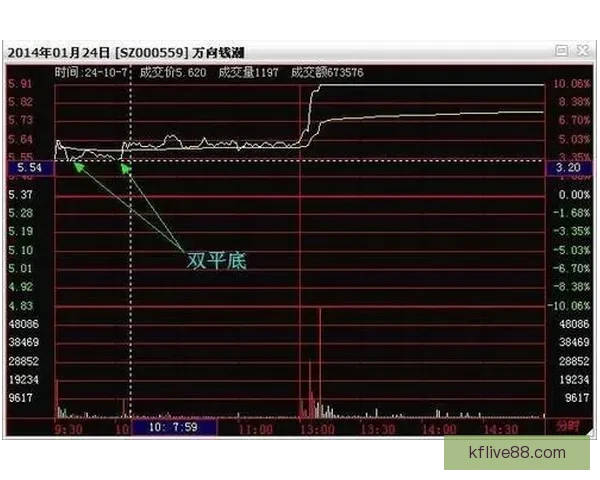The image size is (600, 480).
Task: Click the 14:00 time axis label
Action: pos(439,429)
